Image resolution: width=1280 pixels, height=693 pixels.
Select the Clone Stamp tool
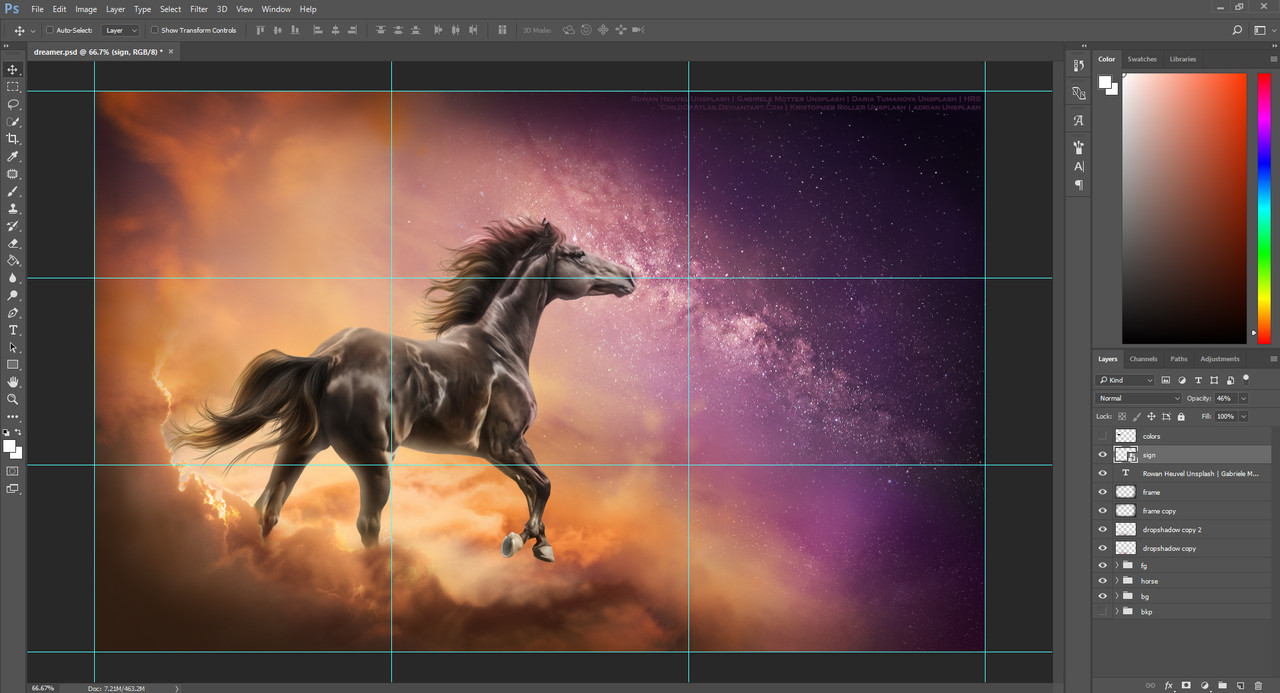tap(13, 209)
